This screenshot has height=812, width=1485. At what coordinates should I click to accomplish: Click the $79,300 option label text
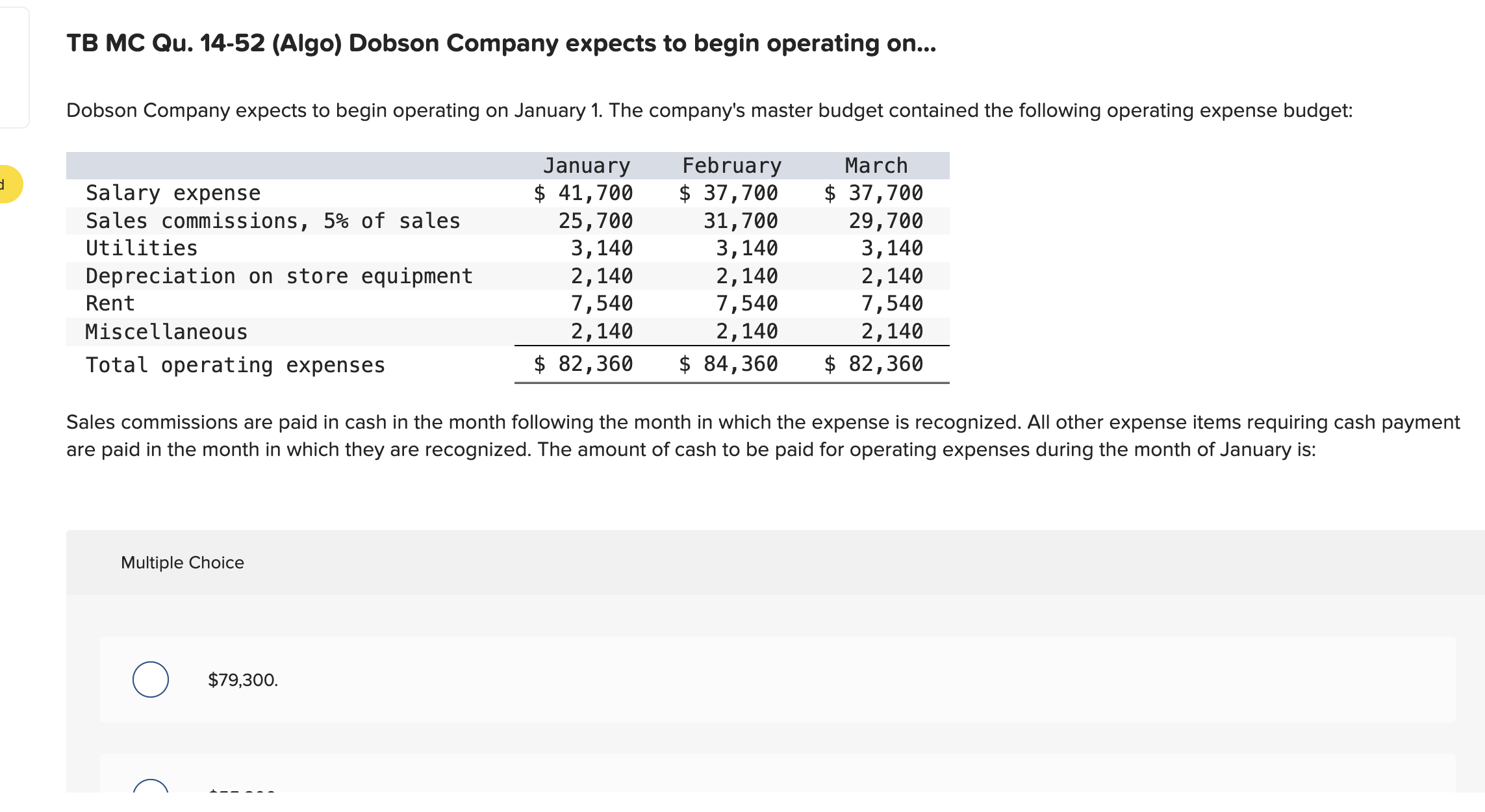tap(242, 679)
